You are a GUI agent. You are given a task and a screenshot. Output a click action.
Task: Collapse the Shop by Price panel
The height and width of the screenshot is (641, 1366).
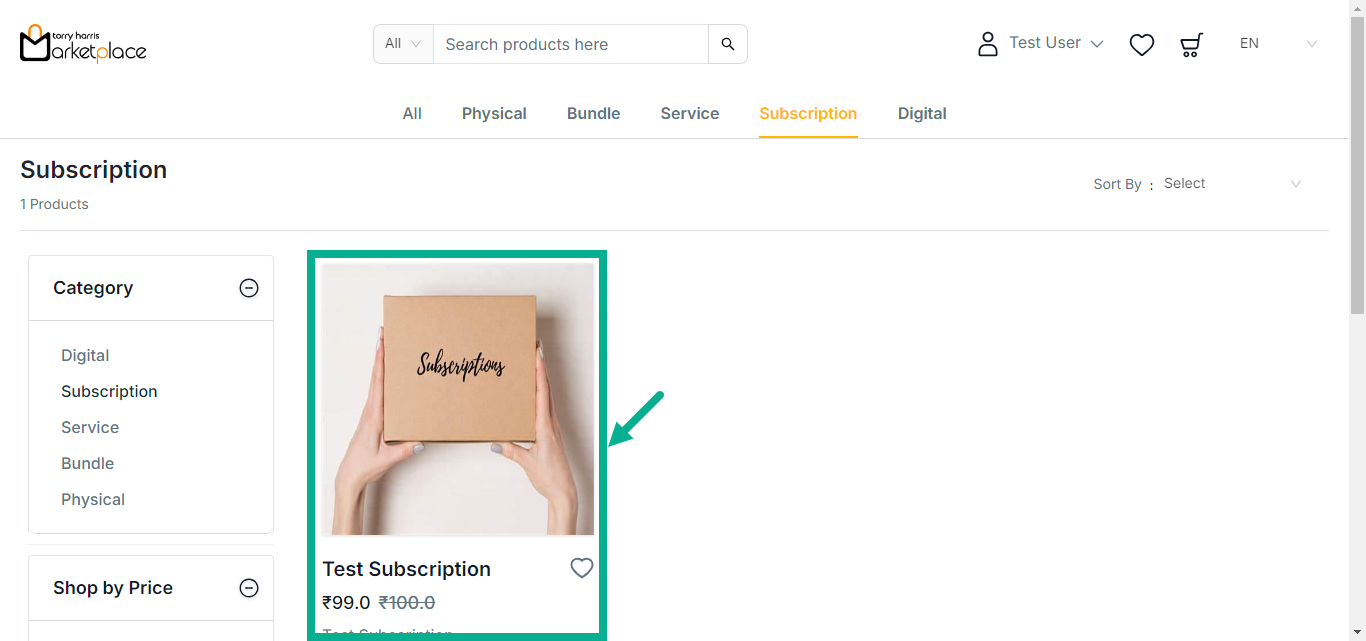[249, 588]
